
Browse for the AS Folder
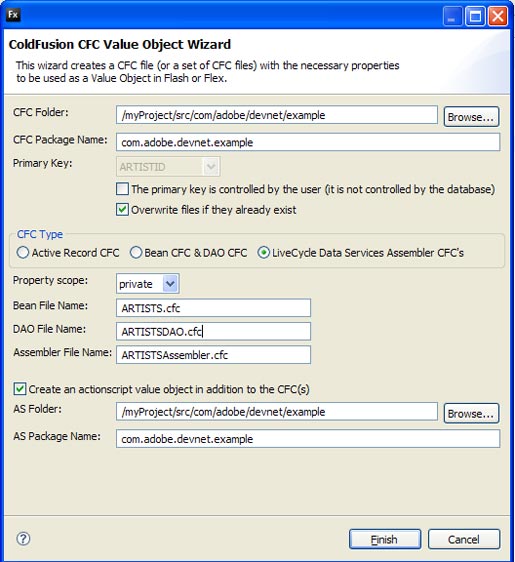(x=471, y=414)
